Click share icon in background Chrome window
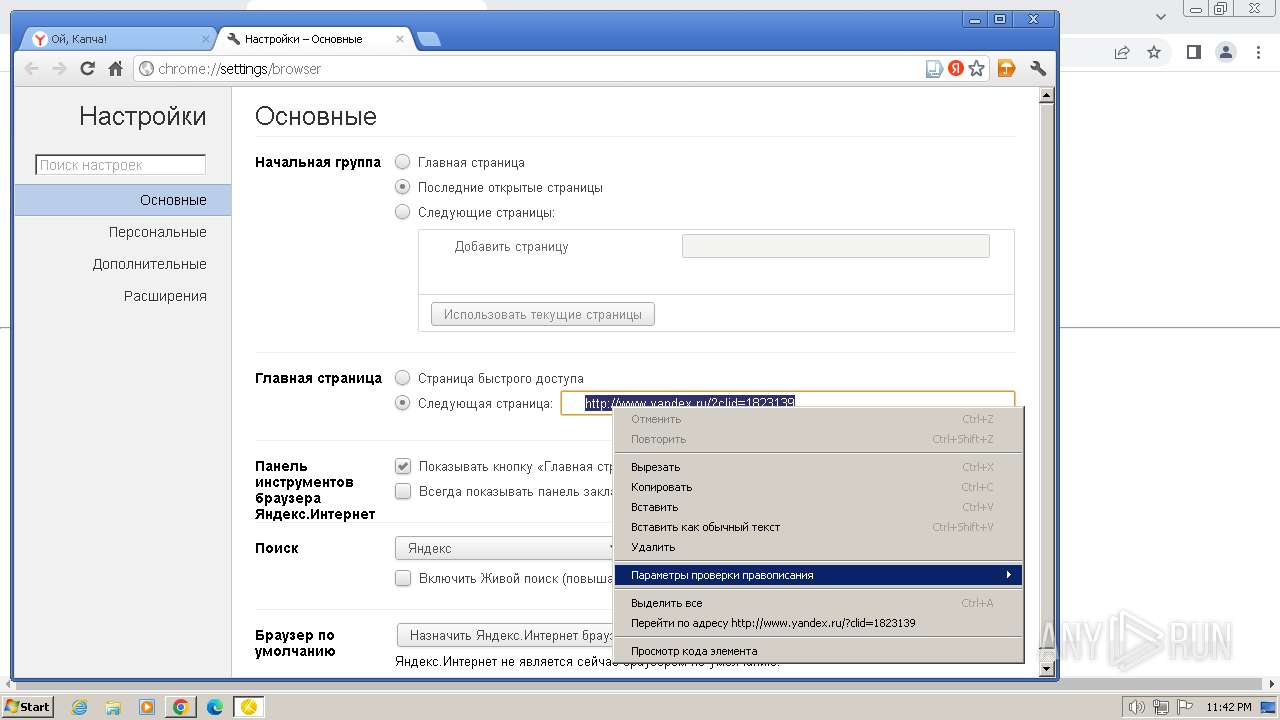The height and width of the screenshot is (720, 1280). [1122, 52]
